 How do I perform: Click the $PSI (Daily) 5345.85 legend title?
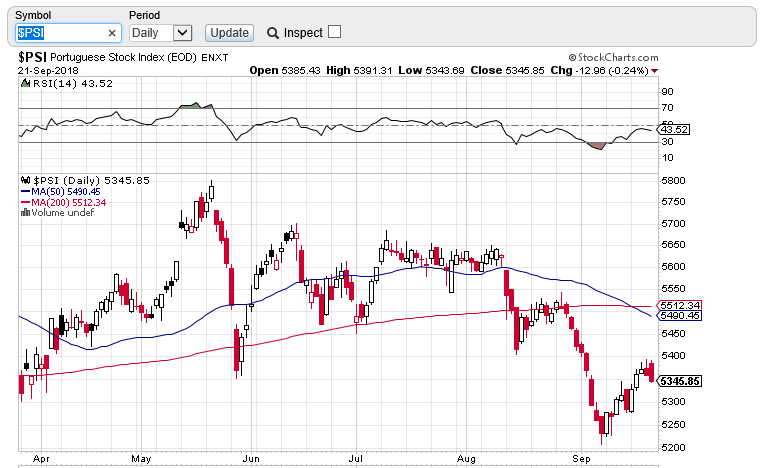tap(91, 181)
